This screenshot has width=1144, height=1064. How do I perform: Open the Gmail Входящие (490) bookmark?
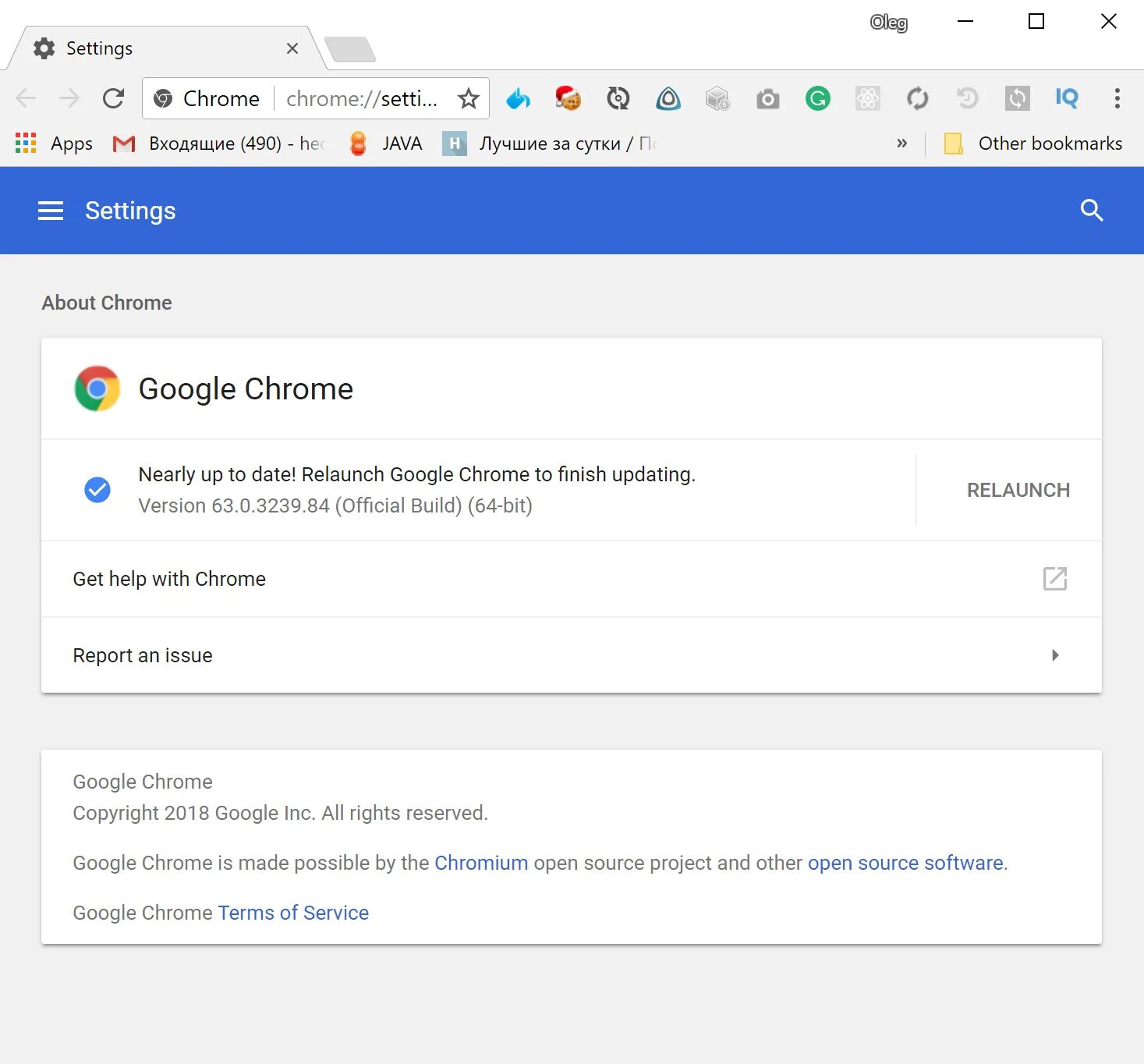click(219, 144)
